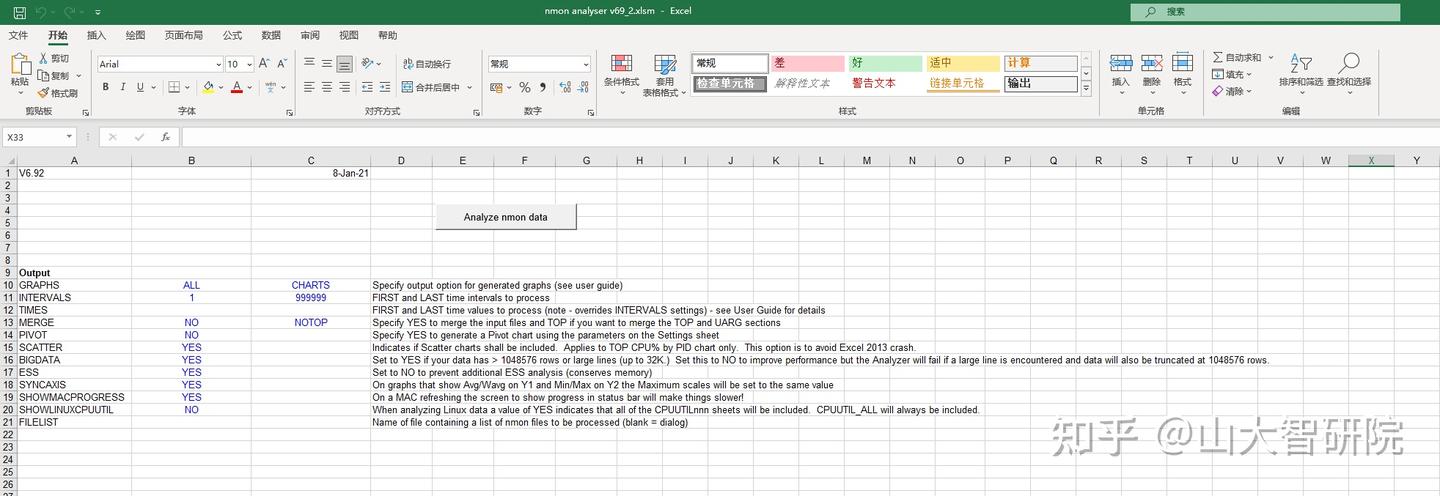Open Format as Table (套用表格格式)
Screen dimensions: 1440x496
pos(665,75)
